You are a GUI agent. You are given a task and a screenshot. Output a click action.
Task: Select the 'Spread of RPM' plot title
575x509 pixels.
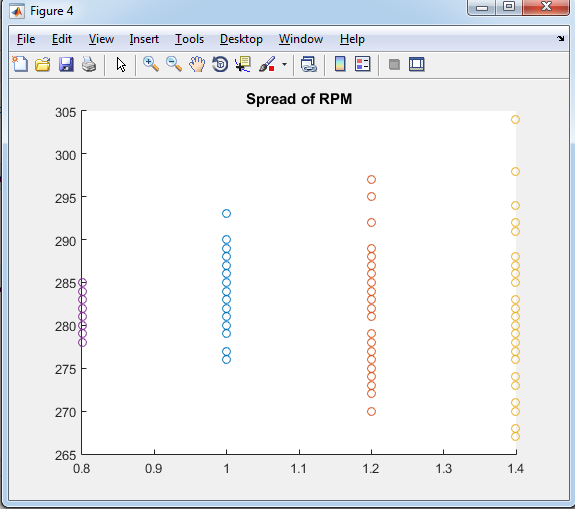(x=299, y=99)
